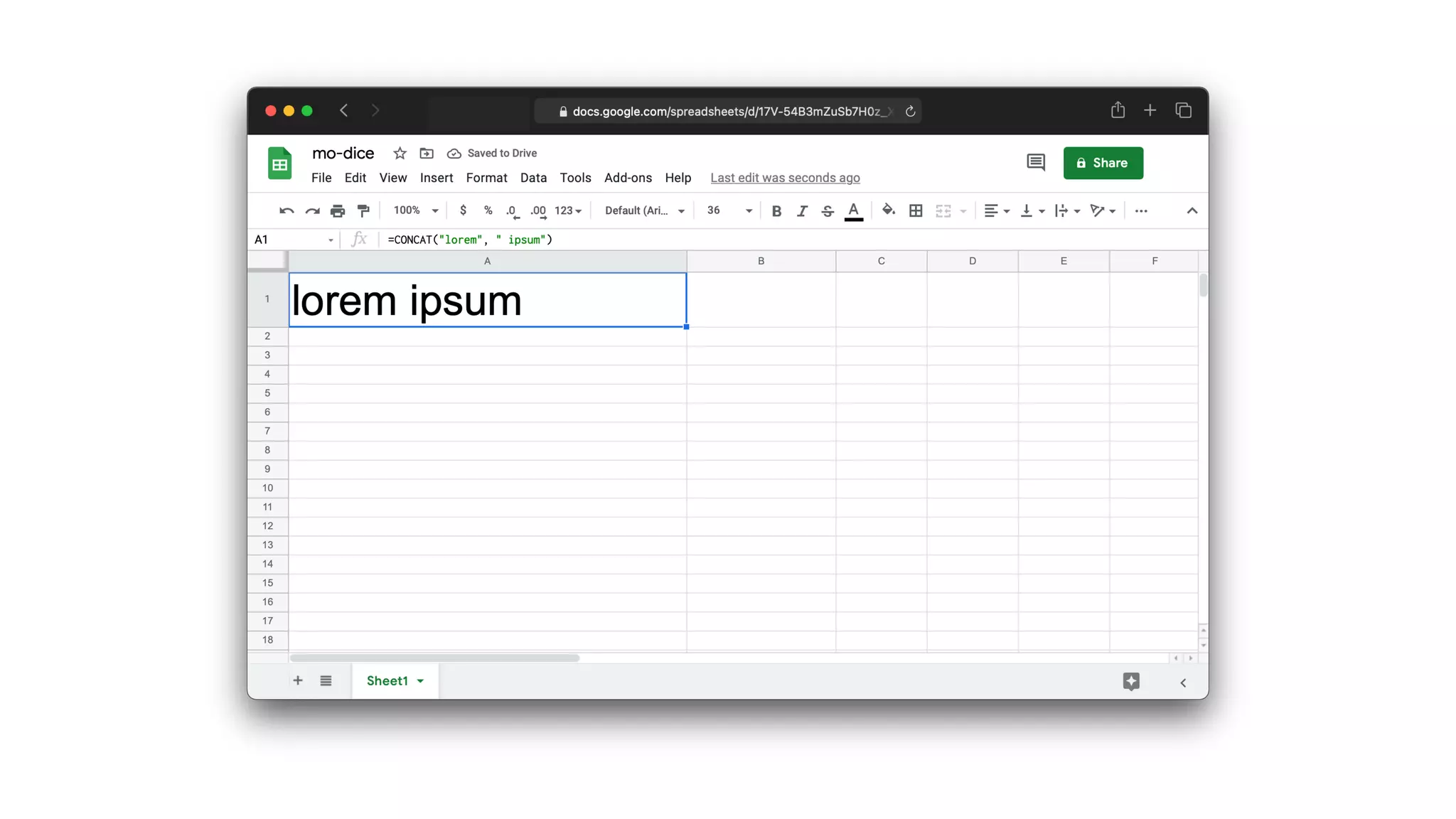
Task: Click the green Share button
Action: (1103, 163)
